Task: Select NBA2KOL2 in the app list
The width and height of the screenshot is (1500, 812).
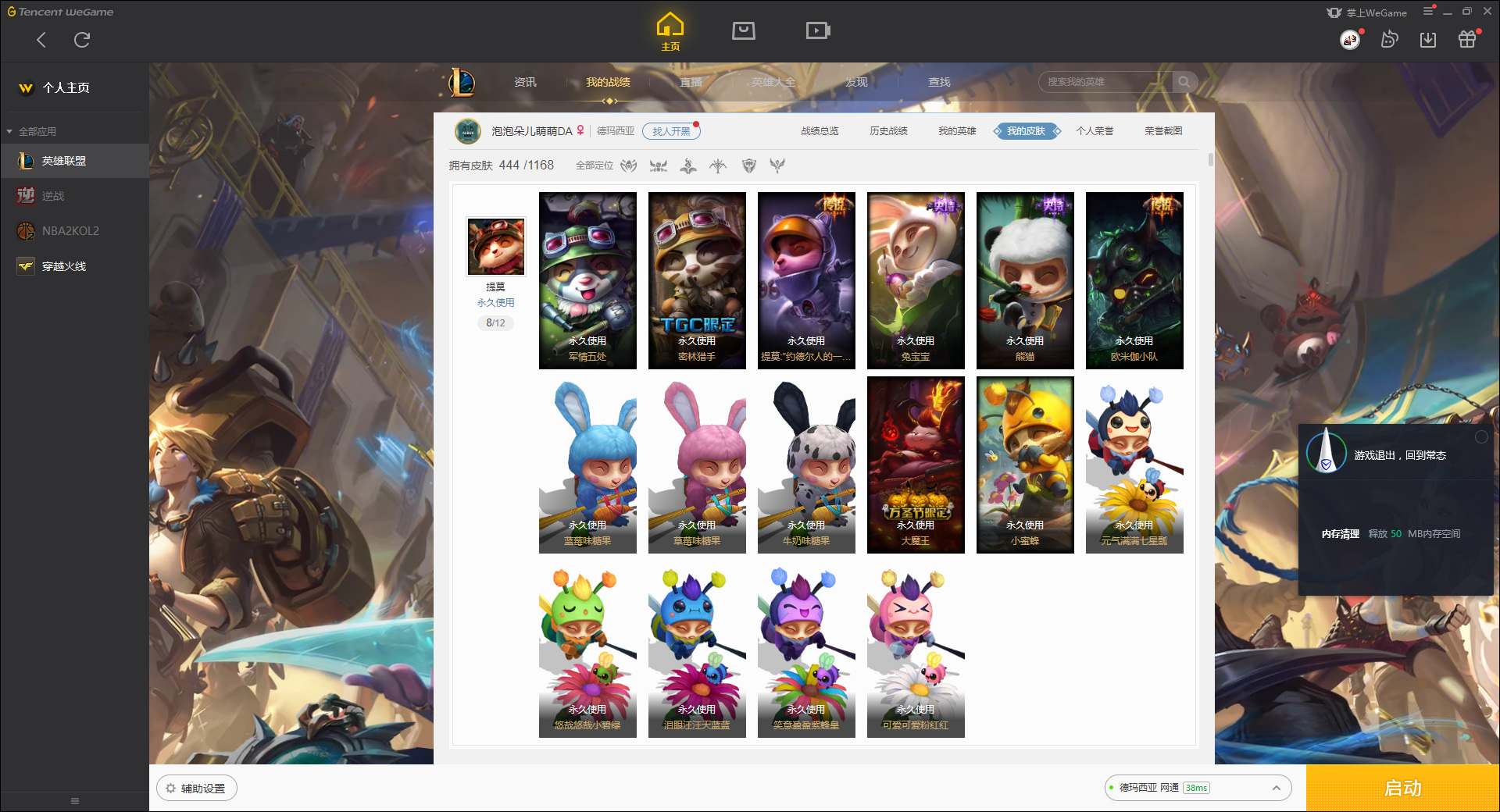Action: (74, 231)
